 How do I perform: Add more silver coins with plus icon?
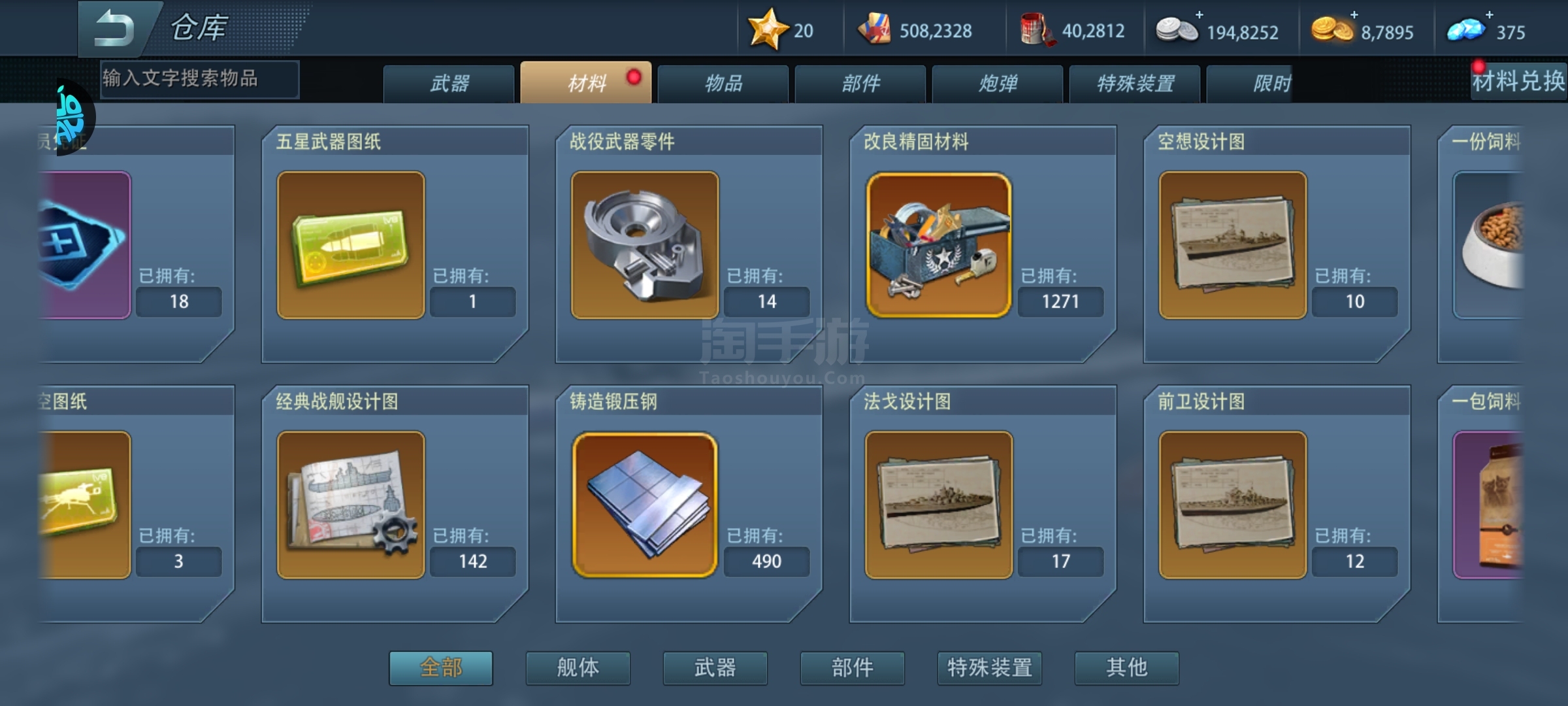point(1199,15)
